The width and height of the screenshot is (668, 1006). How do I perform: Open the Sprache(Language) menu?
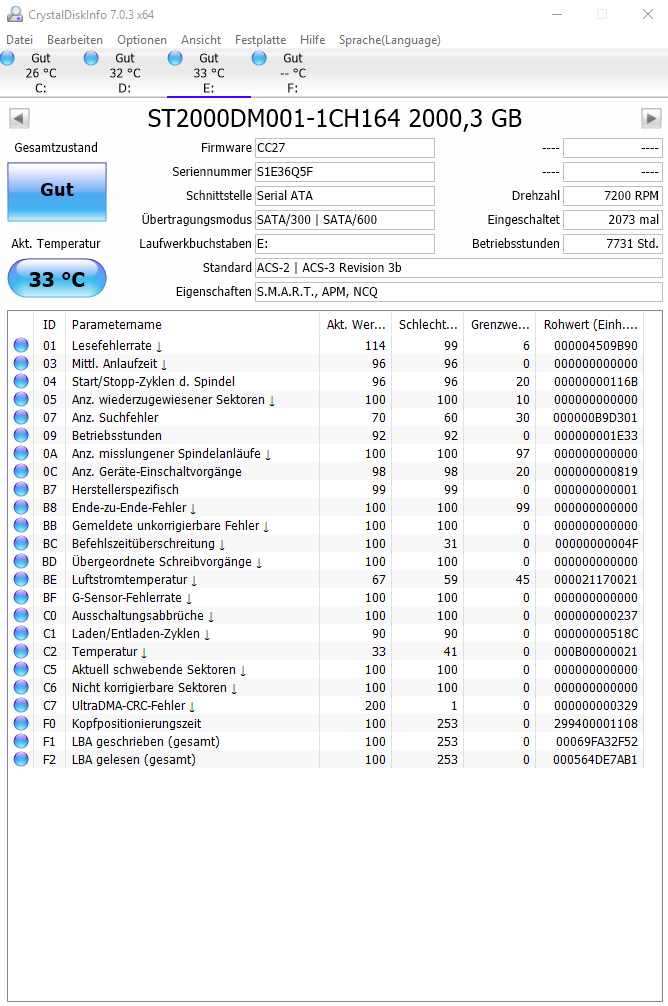click(390, 40)
